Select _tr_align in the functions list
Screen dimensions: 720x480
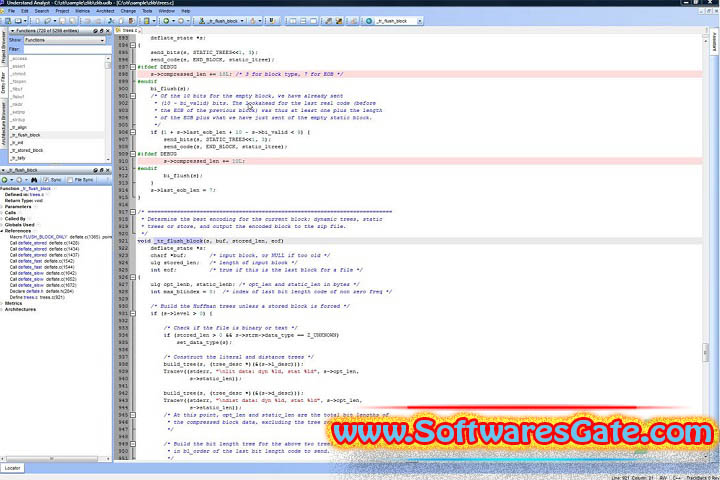19,127
